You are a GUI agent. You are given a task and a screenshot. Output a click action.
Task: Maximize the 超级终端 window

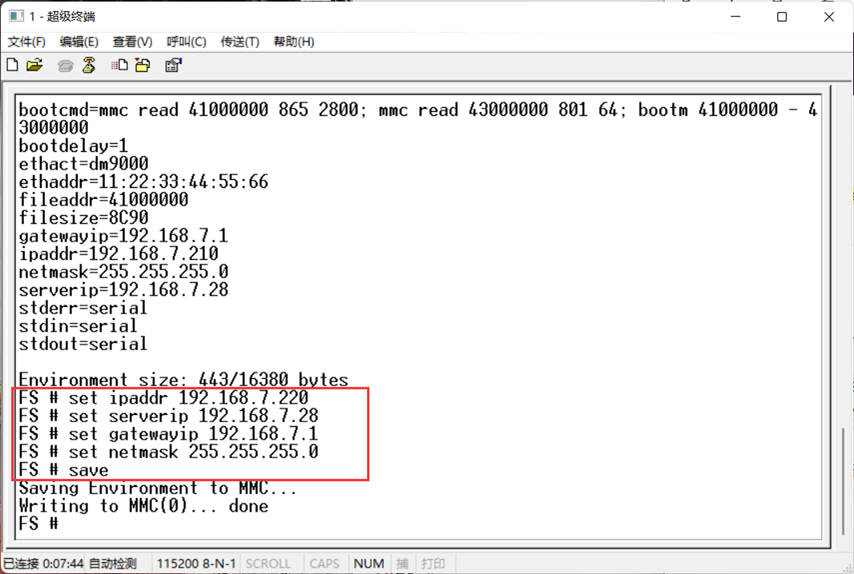pos(782,16)
